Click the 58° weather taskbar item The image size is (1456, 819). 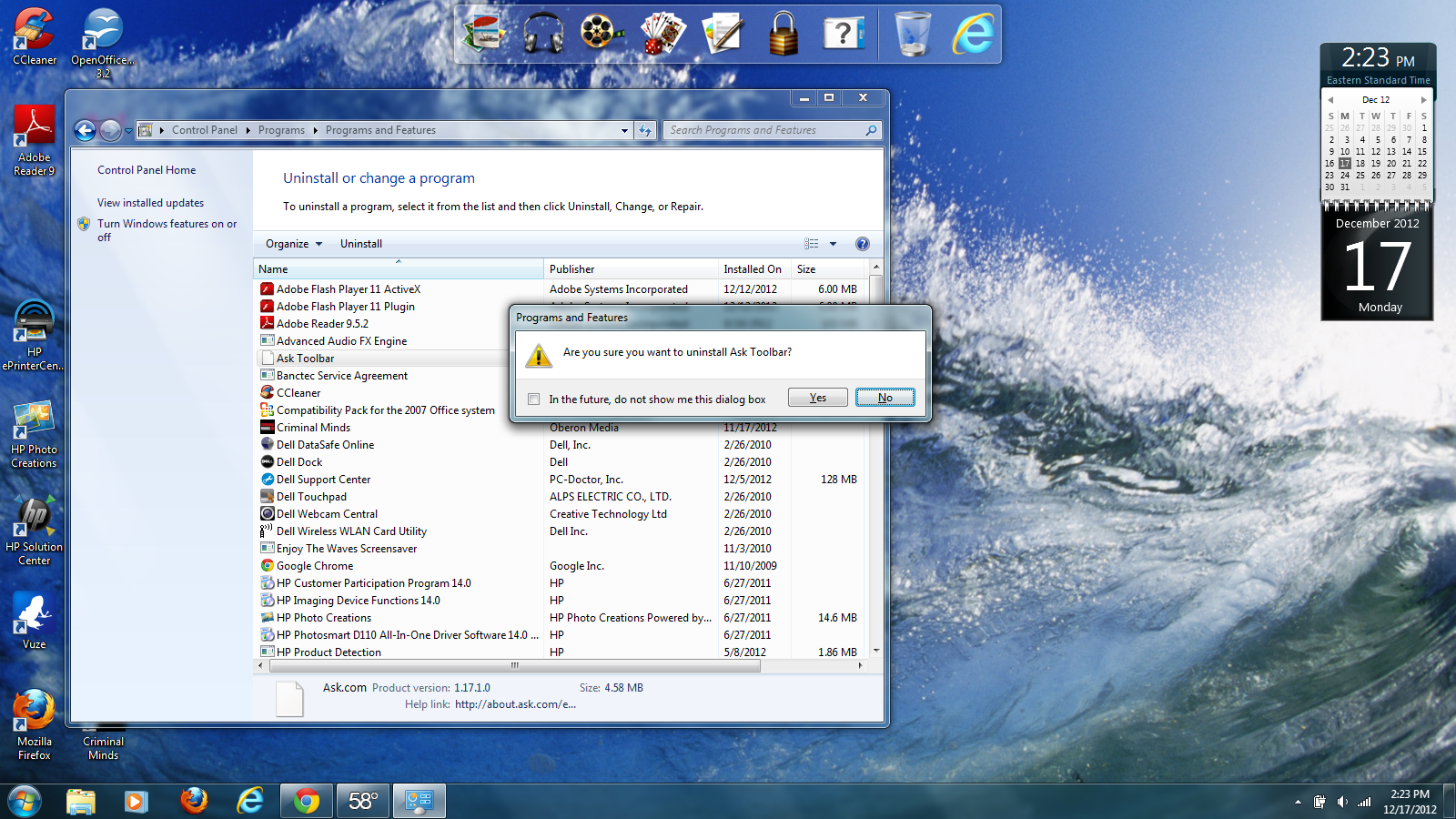click(x=363, y=801)
